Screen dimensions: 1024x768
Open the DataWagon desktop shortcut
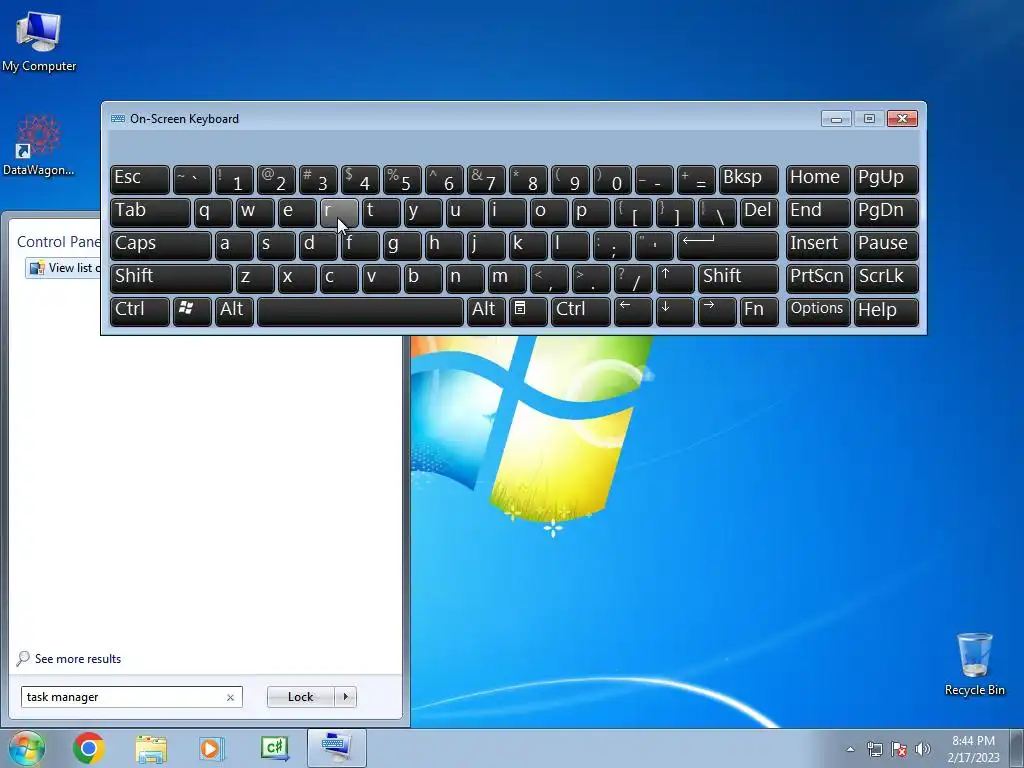39,145
